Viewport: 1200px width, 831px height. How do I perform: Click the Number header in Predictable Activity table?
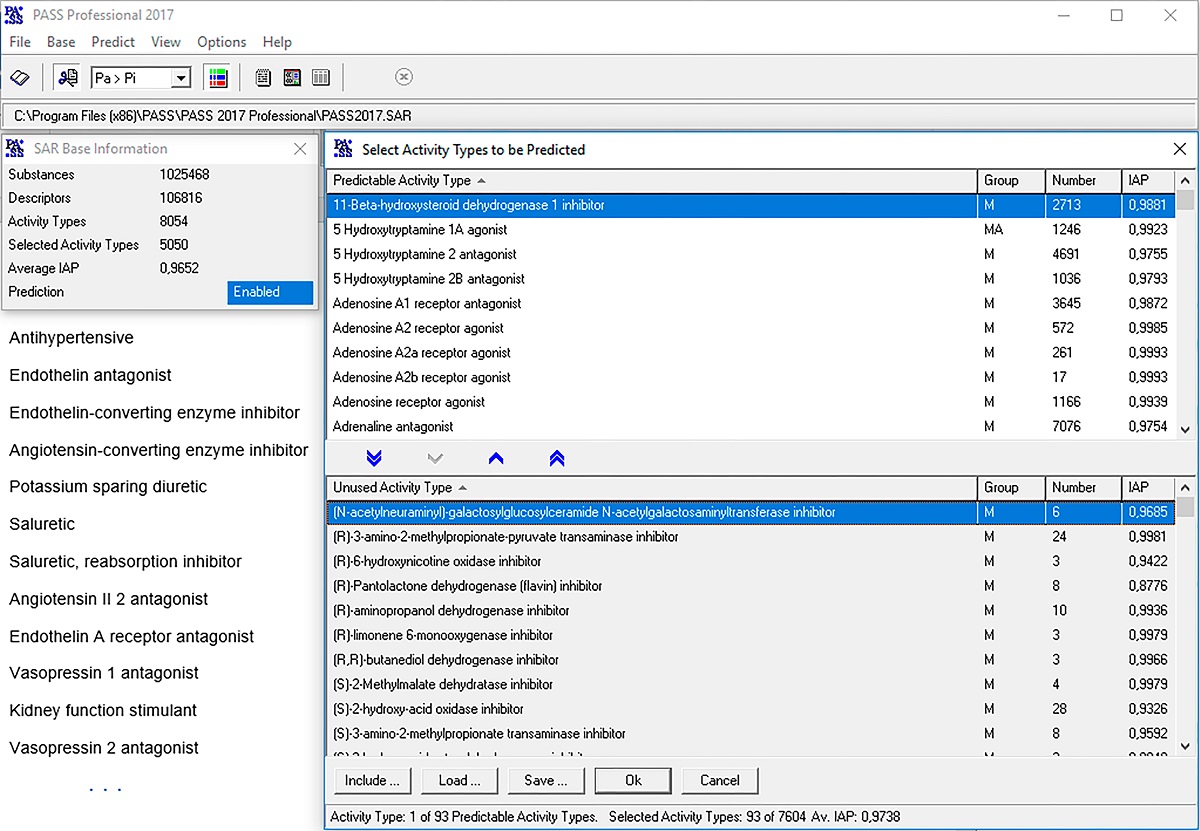pyautogui.click(x=1082, y=181)
